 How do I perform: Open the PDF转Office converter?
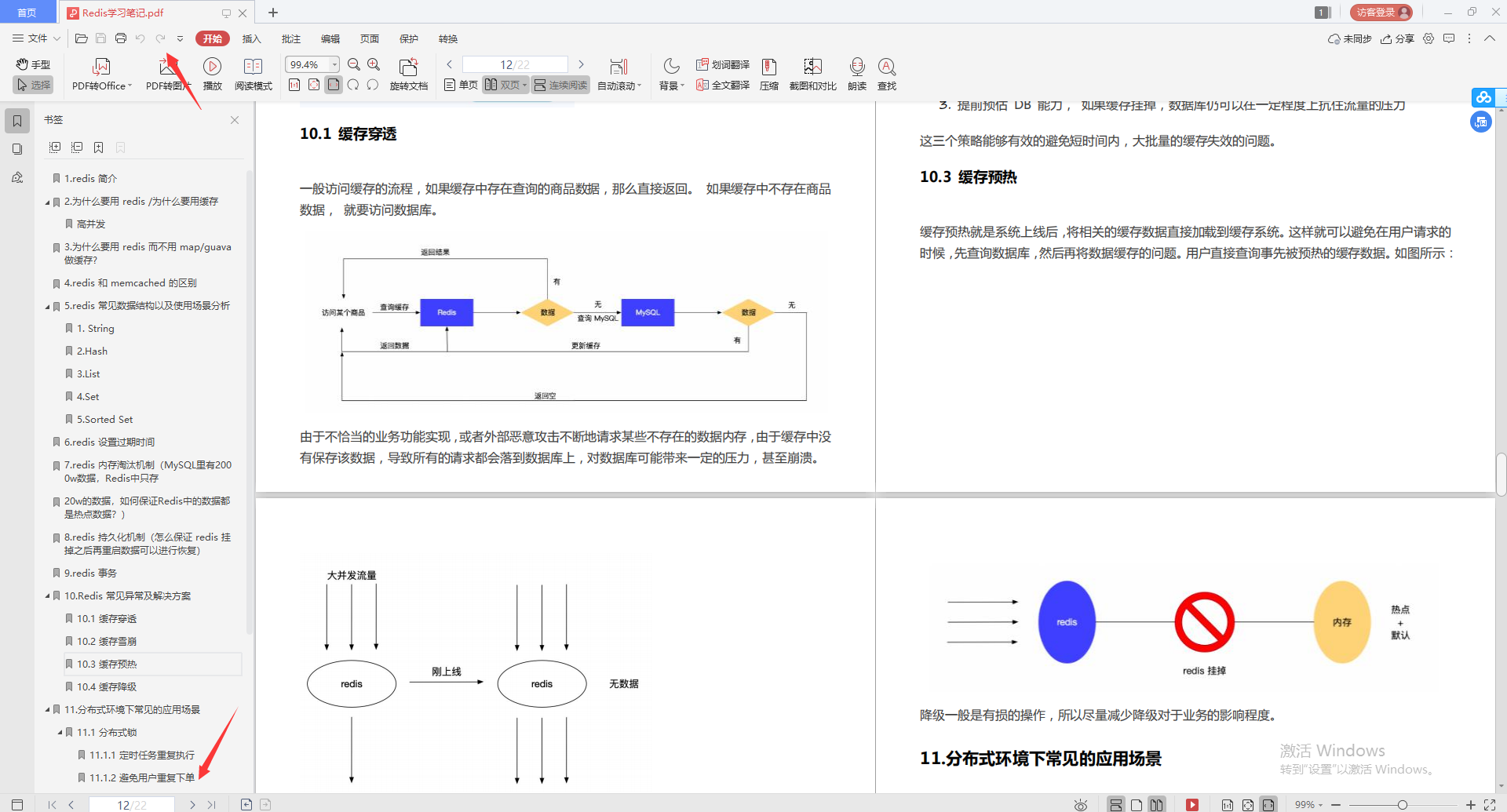click(101, 75)
